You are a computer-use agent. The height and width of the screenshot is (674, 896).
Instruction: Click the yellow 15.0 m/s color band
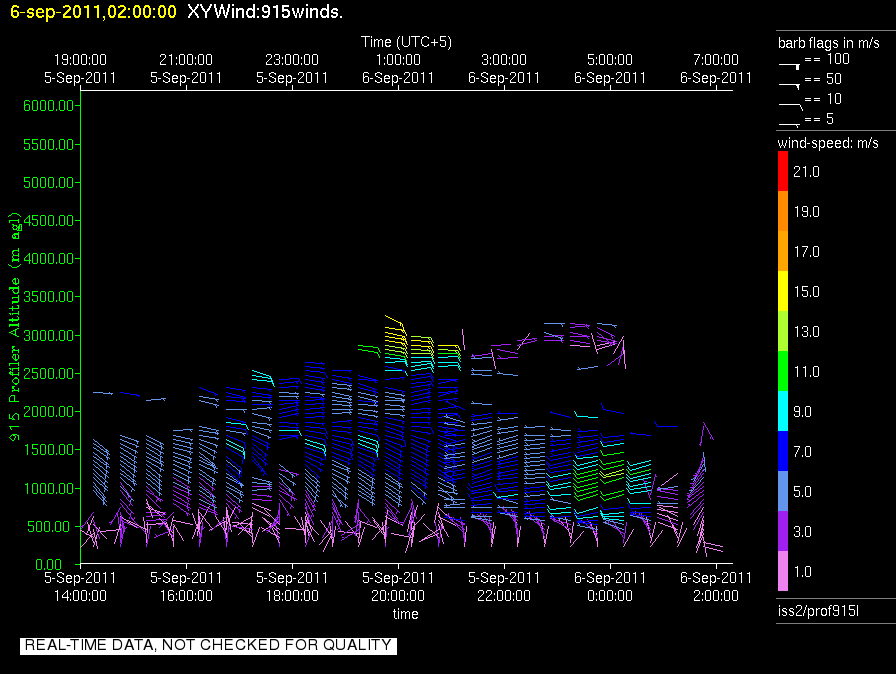coord(783,291)
